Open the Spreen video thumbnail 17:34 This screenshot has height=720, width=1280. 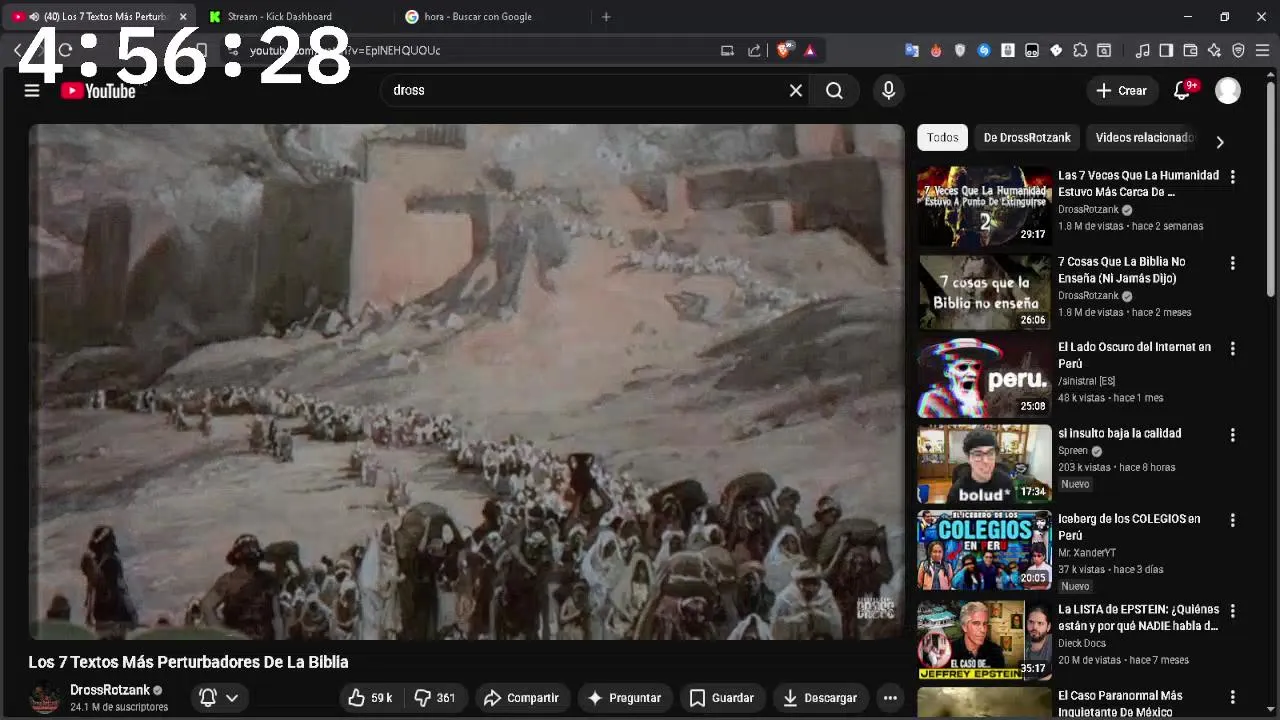[985, 464]
